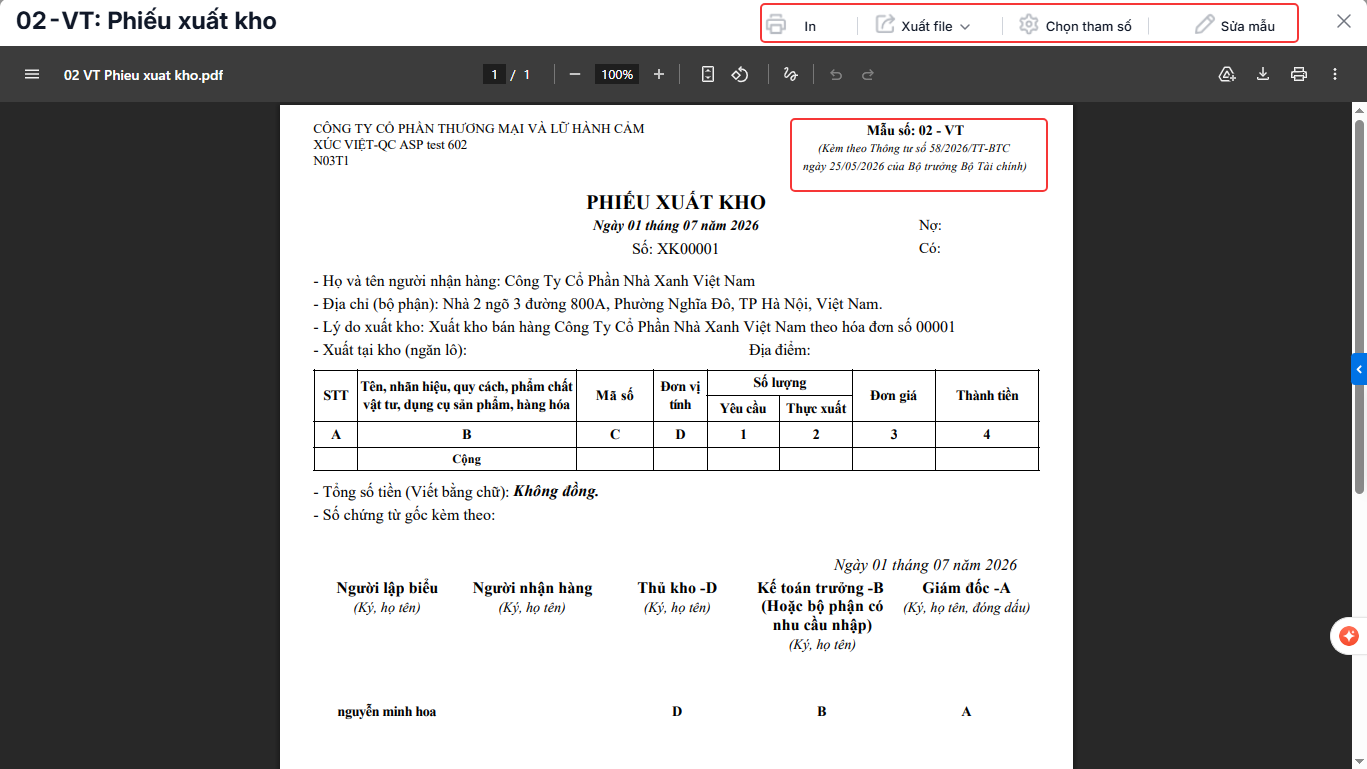
Task: Close the Phiếu xuất kho preview
Action: 1344,21
